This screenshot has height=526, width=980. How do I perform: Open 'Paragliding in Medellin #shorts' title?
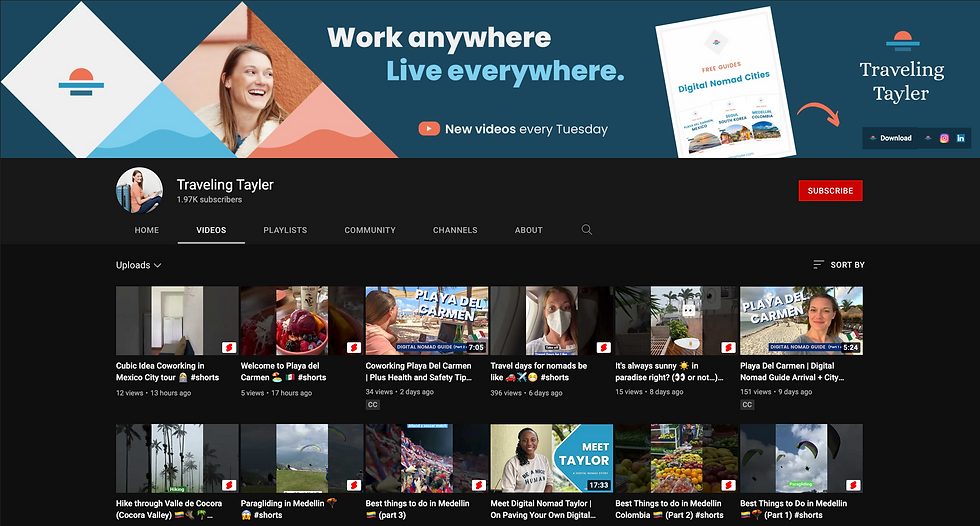tap(289, 509)
